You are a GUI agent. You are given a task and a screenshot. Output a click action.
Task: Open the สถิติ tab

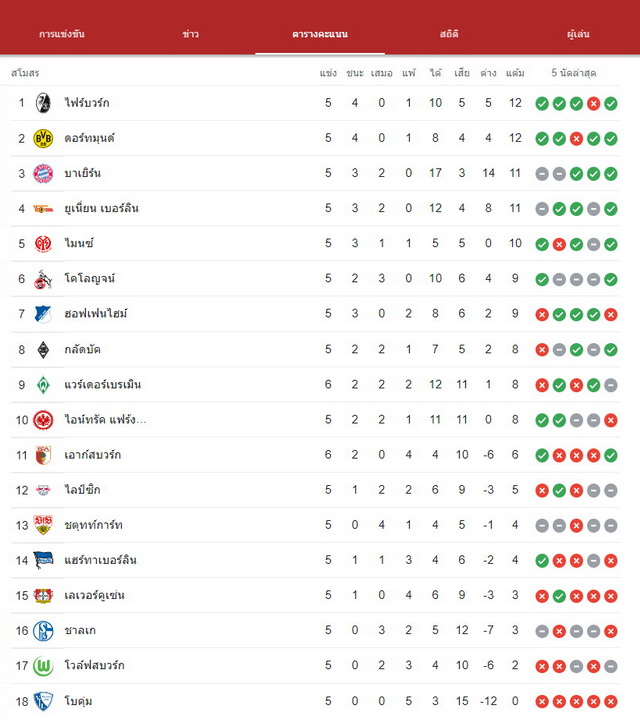[449, 34]
